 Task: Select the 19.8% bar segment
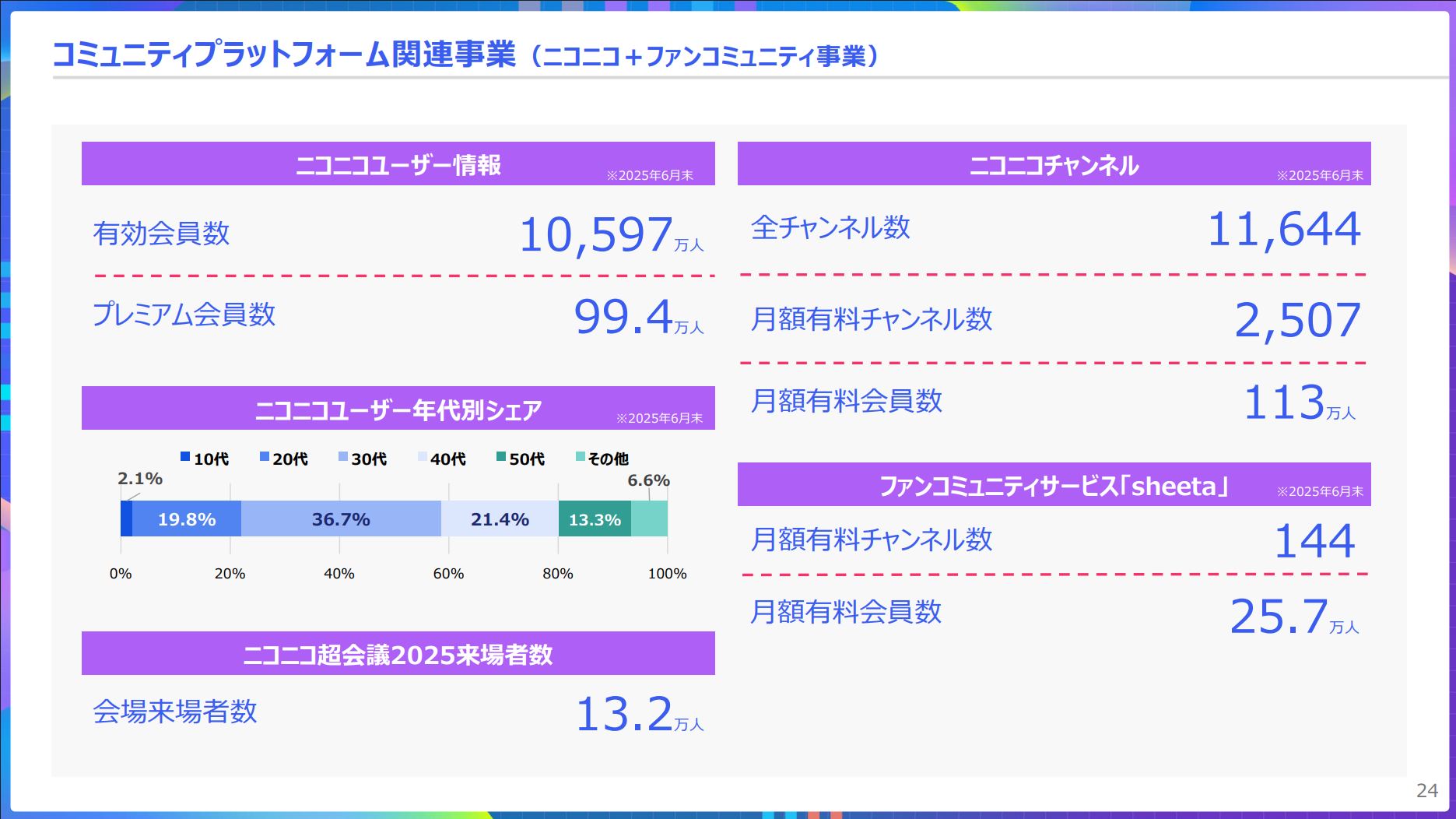click(x=187, y=518)
